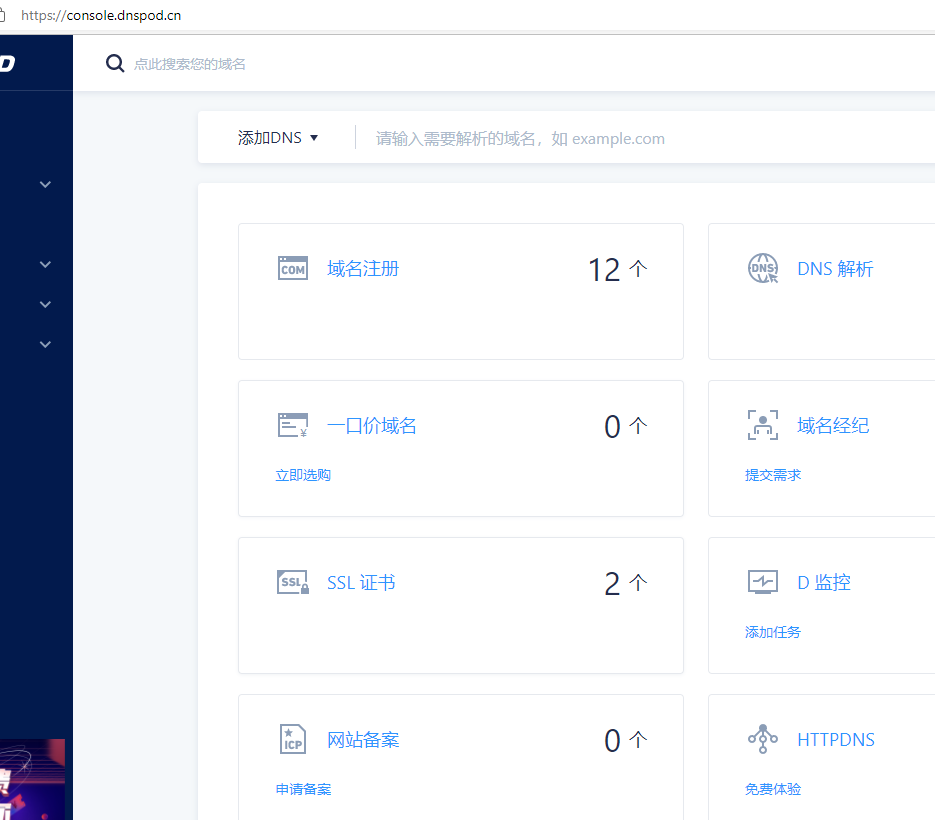Viewport: 935px width, 820px height.
Task: Click the search magnifier icon
Action: (x=114, y=63)
